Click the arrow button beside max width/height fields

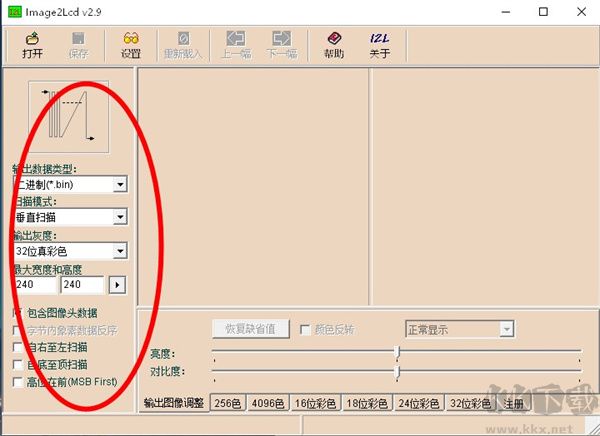(117, 285)
